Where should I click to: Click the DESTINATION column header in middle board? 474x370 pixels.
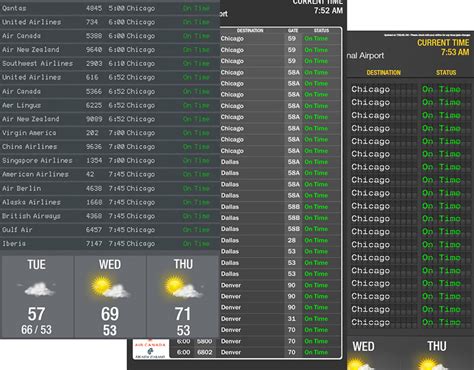click(x=250, y=30)
